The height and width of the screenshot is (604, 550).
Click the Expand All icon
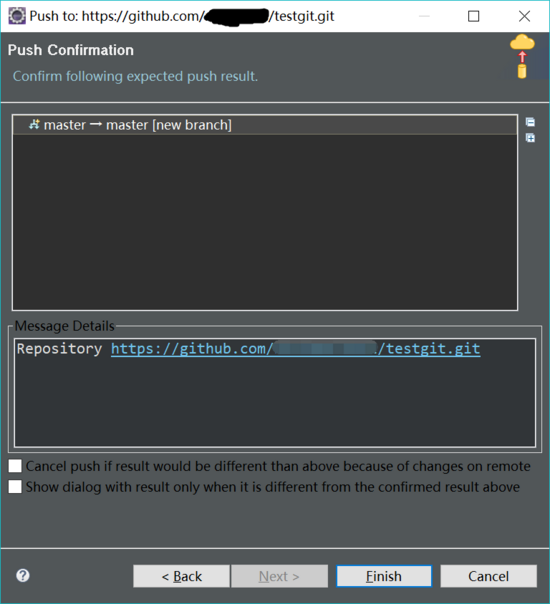[530, 138]
